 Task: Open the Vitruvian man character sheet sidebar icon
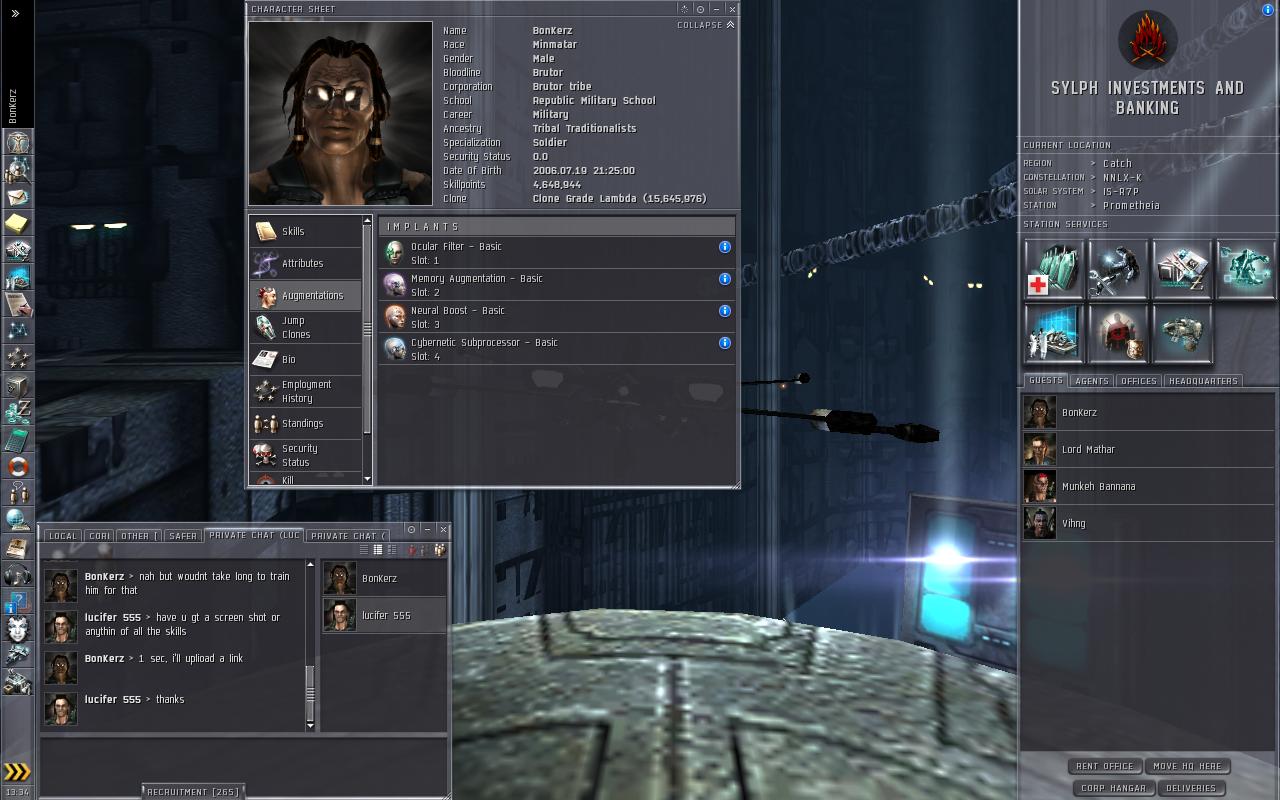[x=17, y=142]
